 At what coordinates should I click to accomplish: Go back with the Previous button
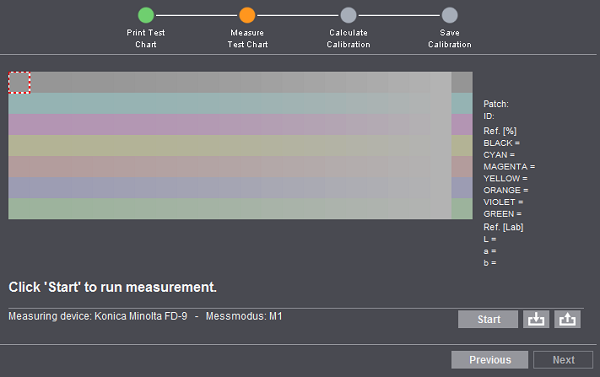tap(490, 360)
